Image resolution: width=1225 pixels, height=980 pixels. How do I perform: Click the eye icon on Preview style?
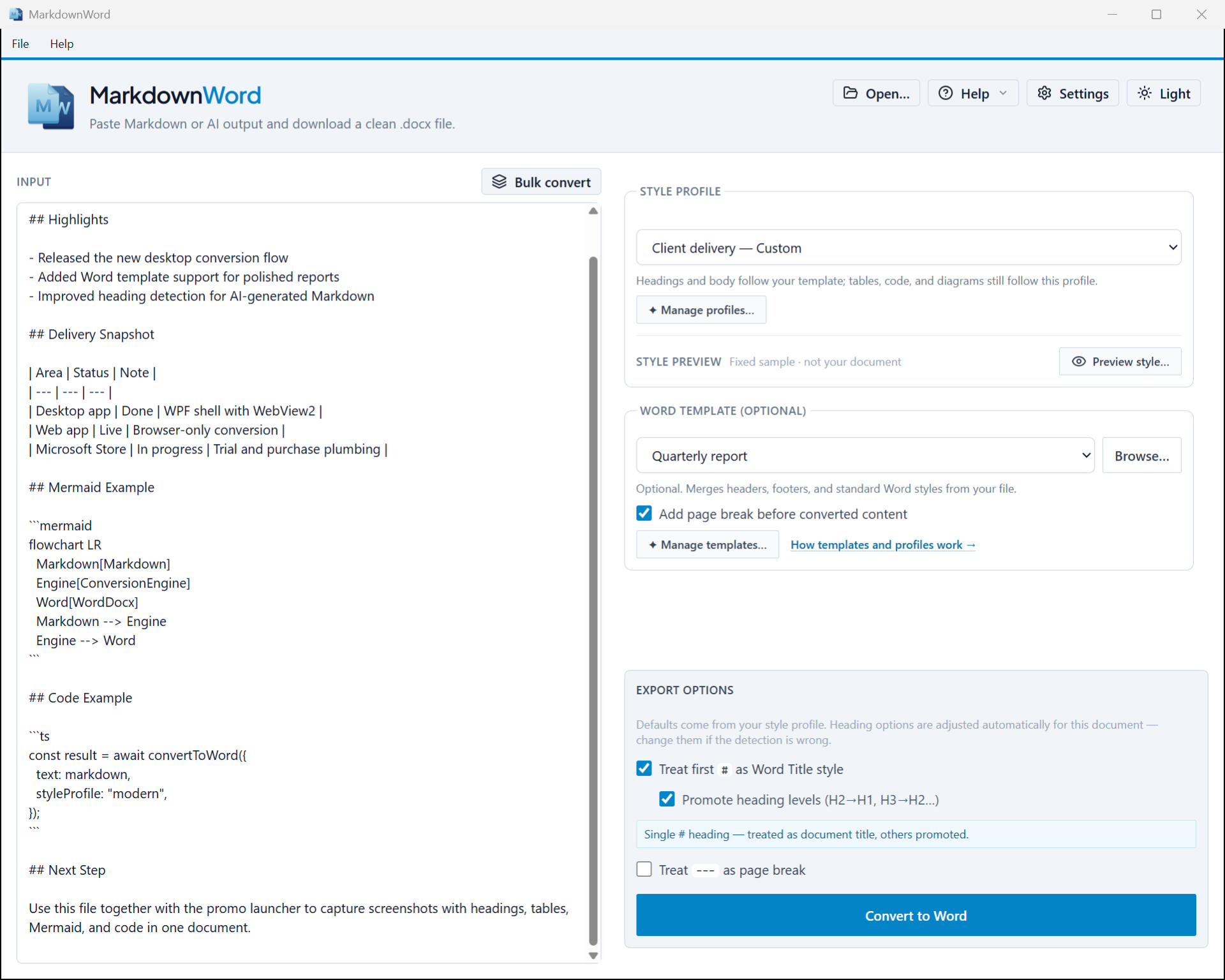[x=1078, y=362]
